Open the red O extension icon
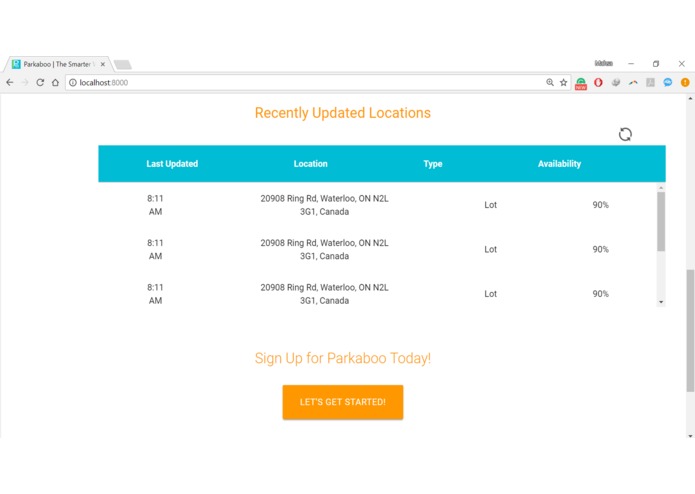The width and height of the screenshot is (695, 494). [x=598, y=82]
